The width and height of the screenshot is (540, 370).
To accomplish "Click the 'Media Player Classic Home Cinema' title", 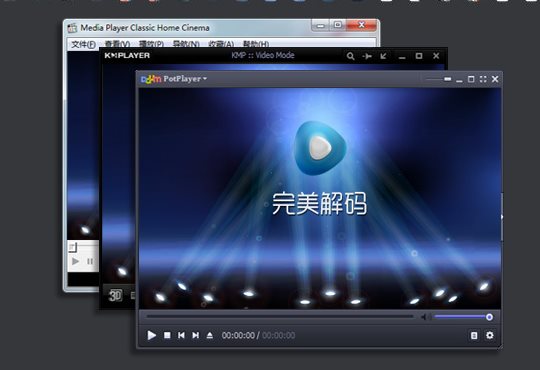I will coord(145,28).
